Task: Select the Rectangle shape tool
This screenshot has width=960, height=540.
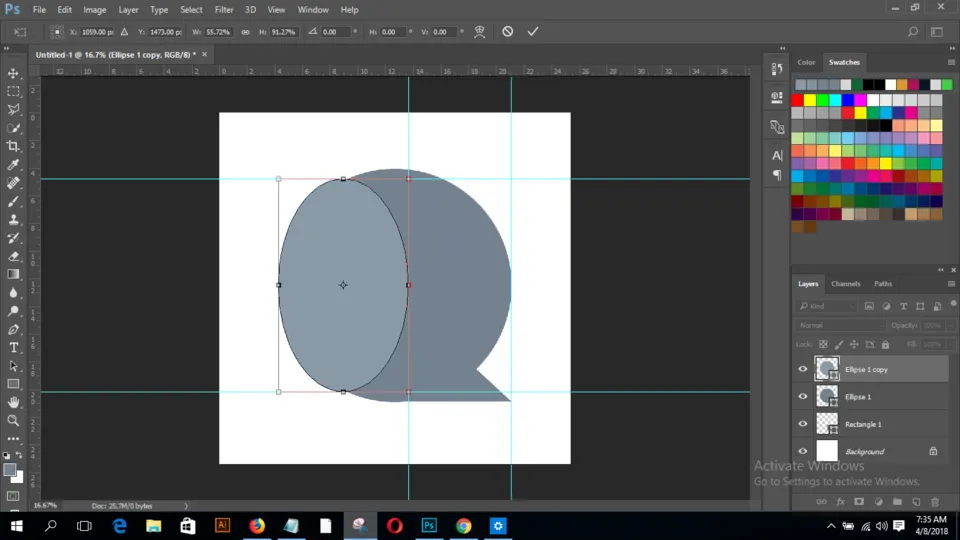Action: [x=13, y=384]
